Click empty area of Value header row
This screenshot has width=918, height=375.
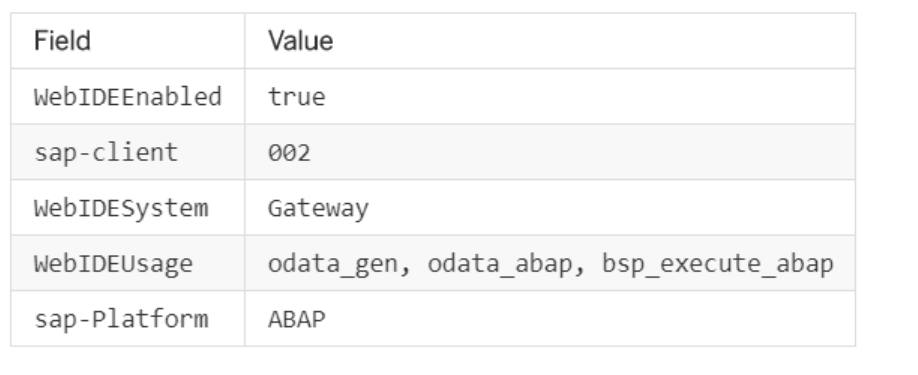click(591, 41)
